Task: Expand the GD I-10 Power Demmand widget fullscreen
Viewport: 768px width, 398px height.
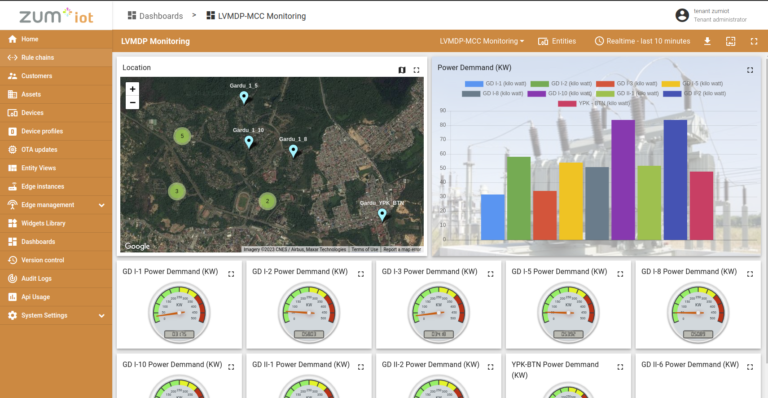Action: tap(231, 367)
